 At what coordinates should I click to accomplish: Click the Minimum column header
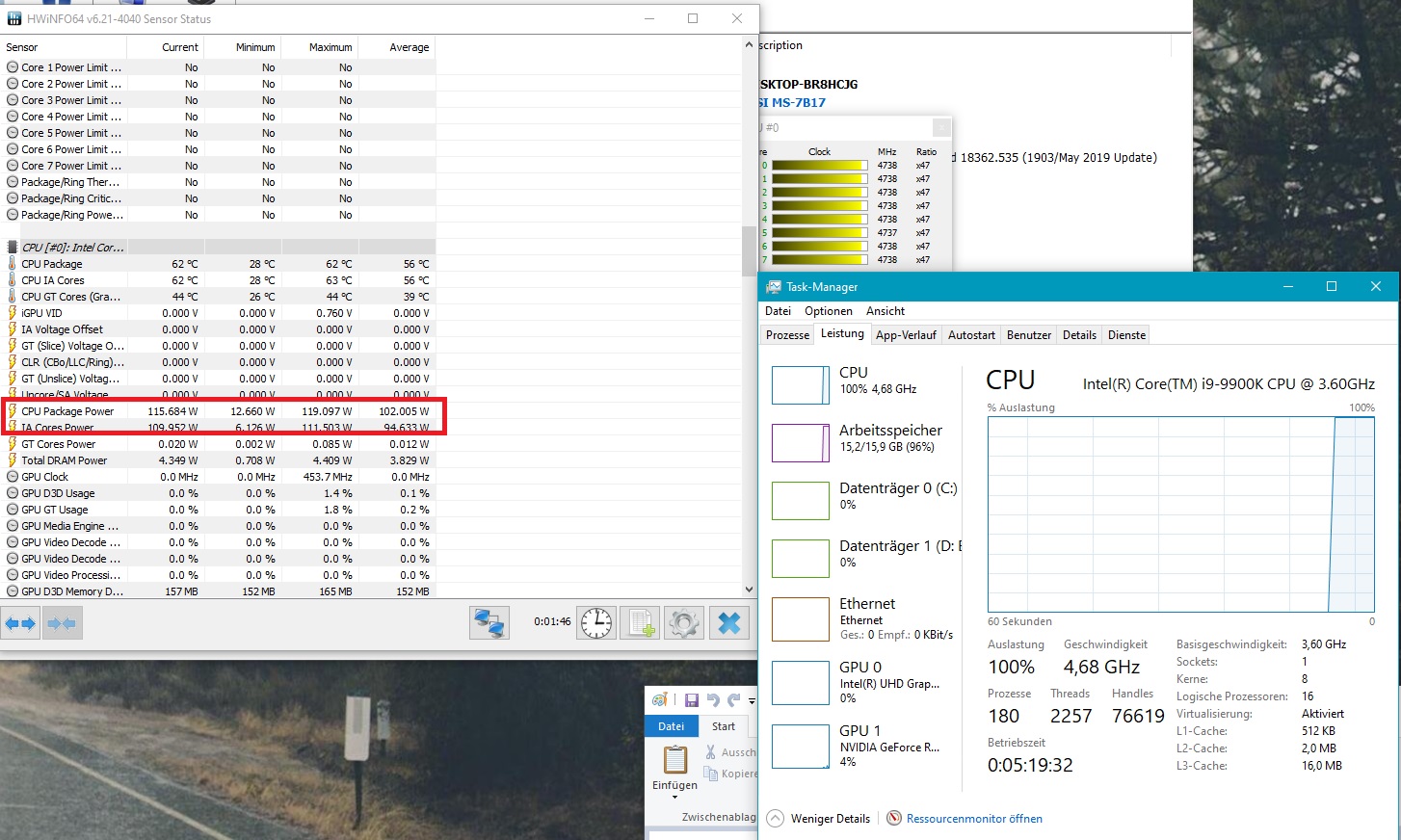coord(243,47)
